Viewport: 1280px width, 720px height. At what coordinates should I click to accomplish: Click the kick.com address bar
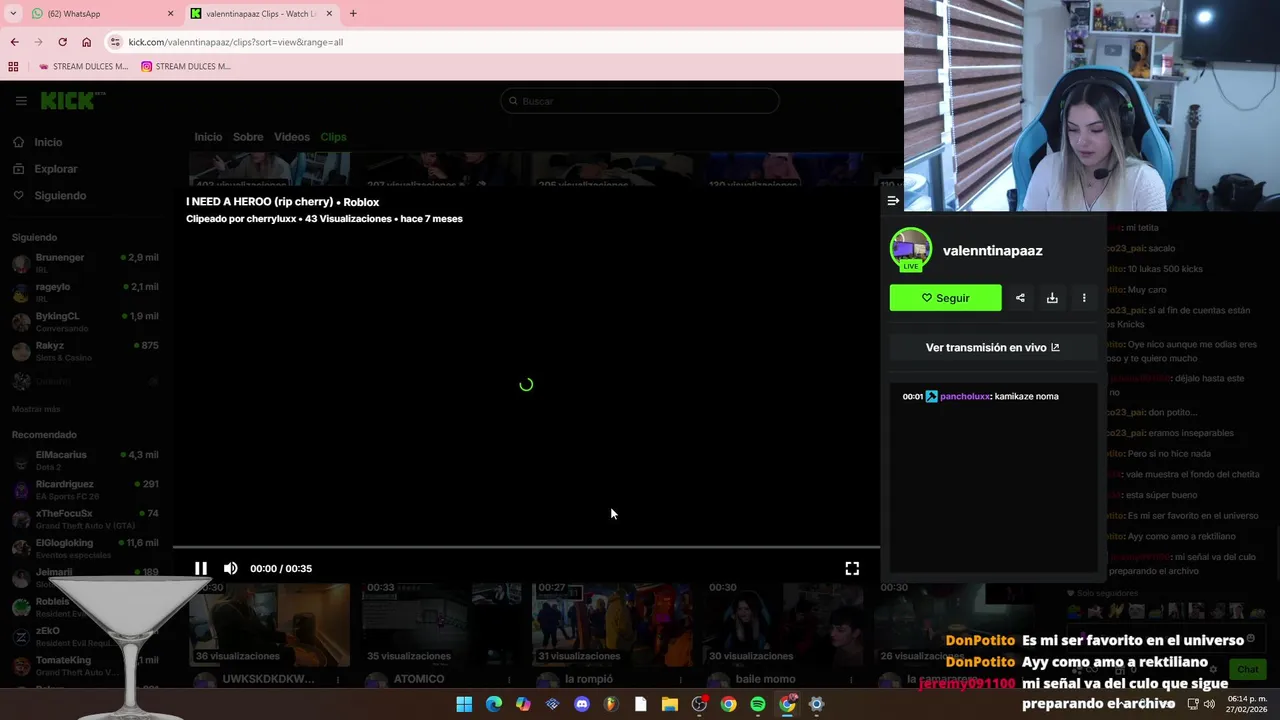click(x=505, y=42)
